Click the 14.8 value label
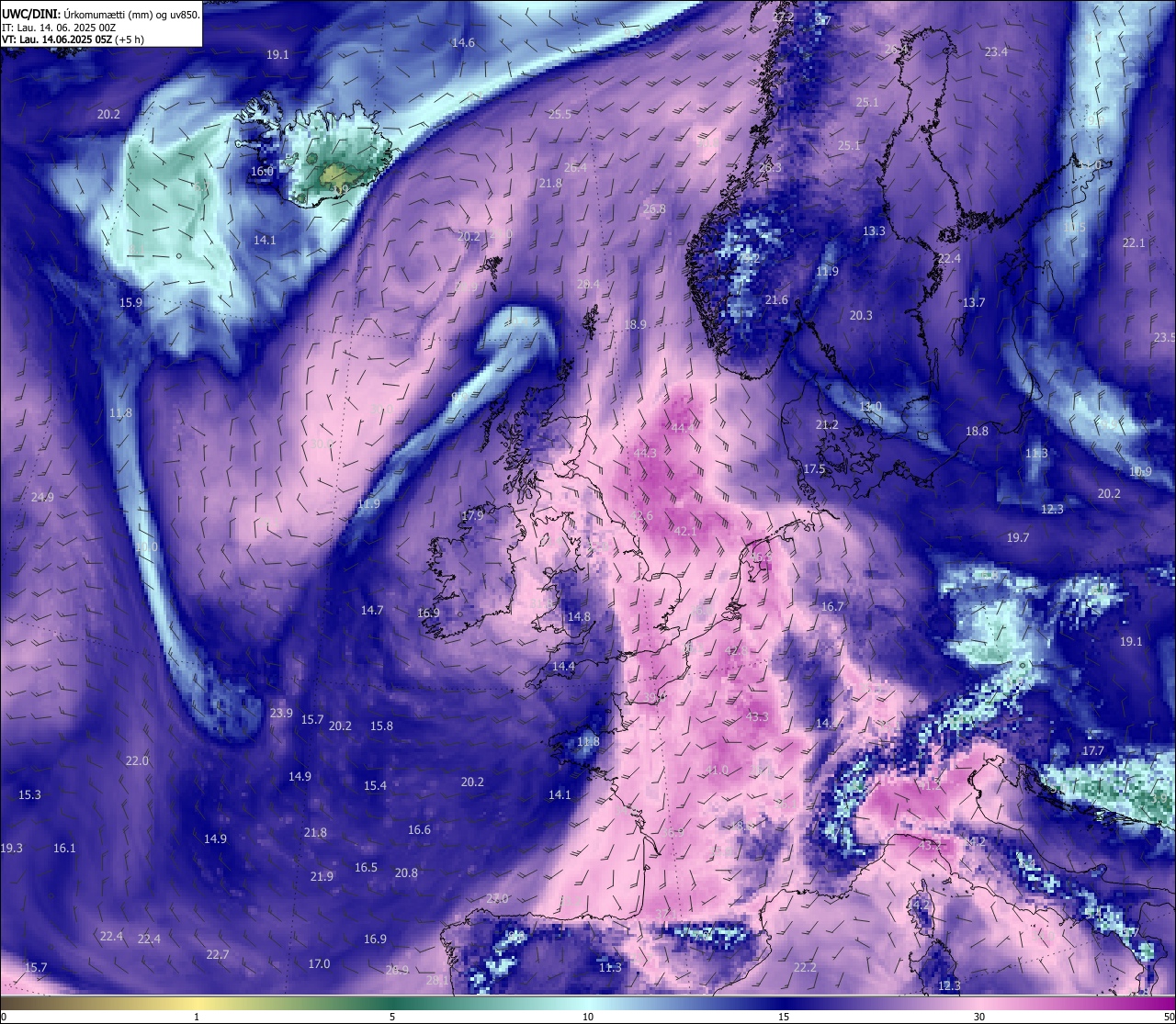The height and width of the screenshot is (1024, 1176). [579, 617]
